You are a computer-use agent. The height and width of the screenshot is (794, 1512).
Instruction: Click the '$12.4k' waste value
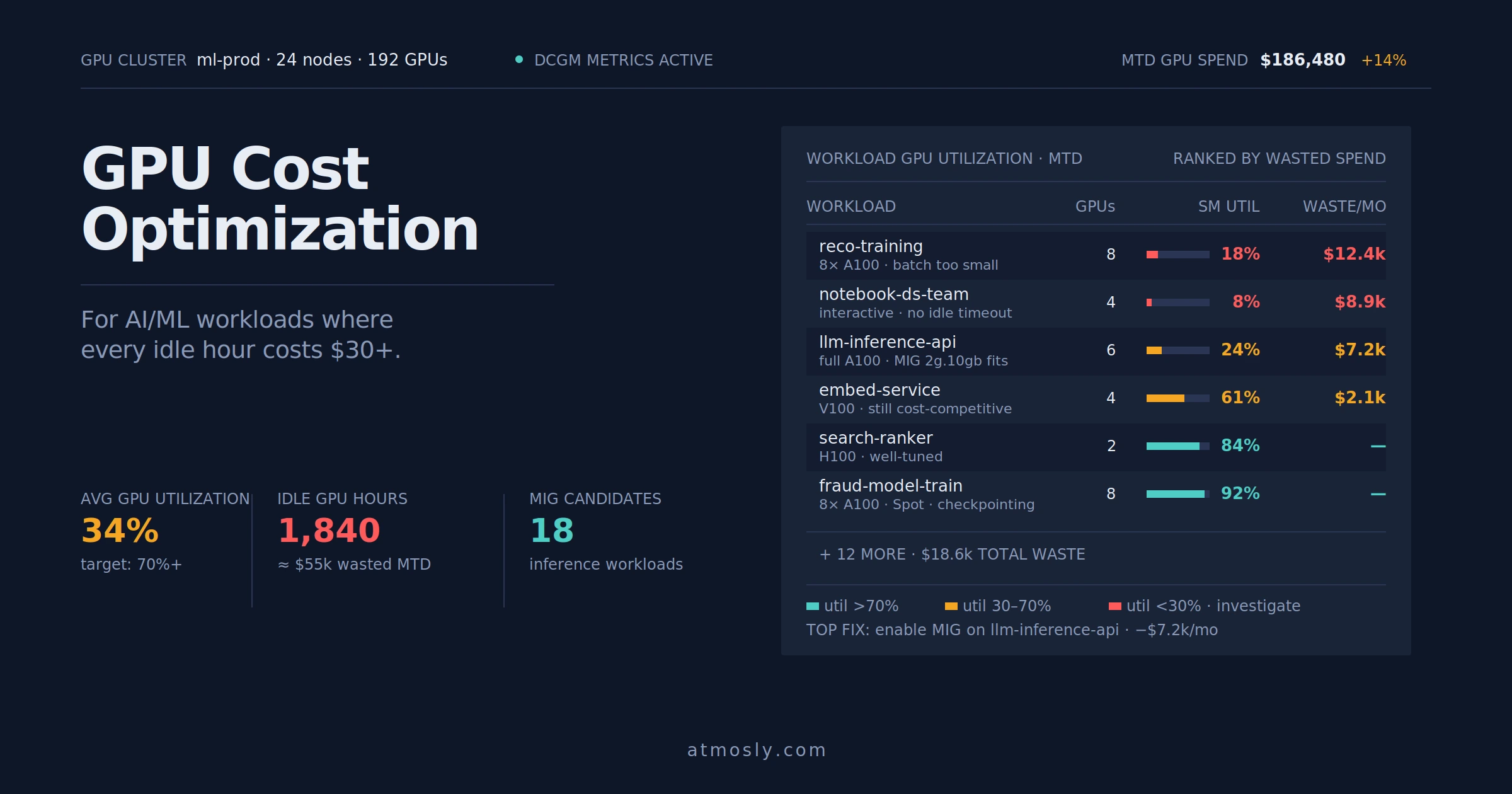click(1354, 254)
